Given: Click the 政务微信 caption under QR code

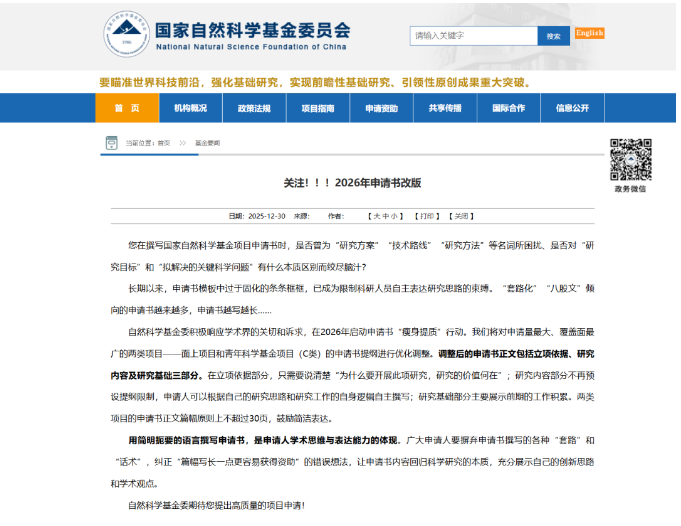Looking at the screenshot, I should point(630,189).
